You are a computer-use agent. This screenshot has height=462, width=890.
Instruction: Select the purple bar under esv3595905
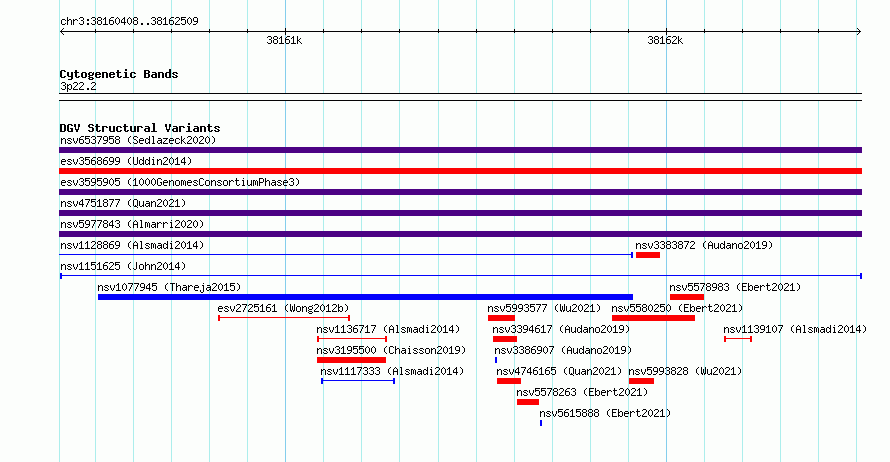coord(460,192)
